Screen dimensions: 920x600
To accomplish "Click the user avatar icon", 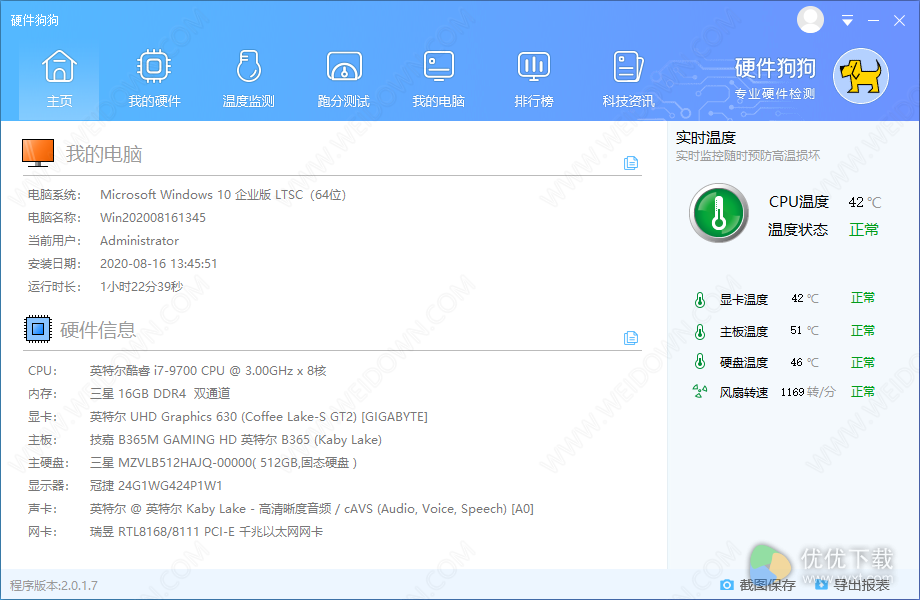I will tap(810, 19).
